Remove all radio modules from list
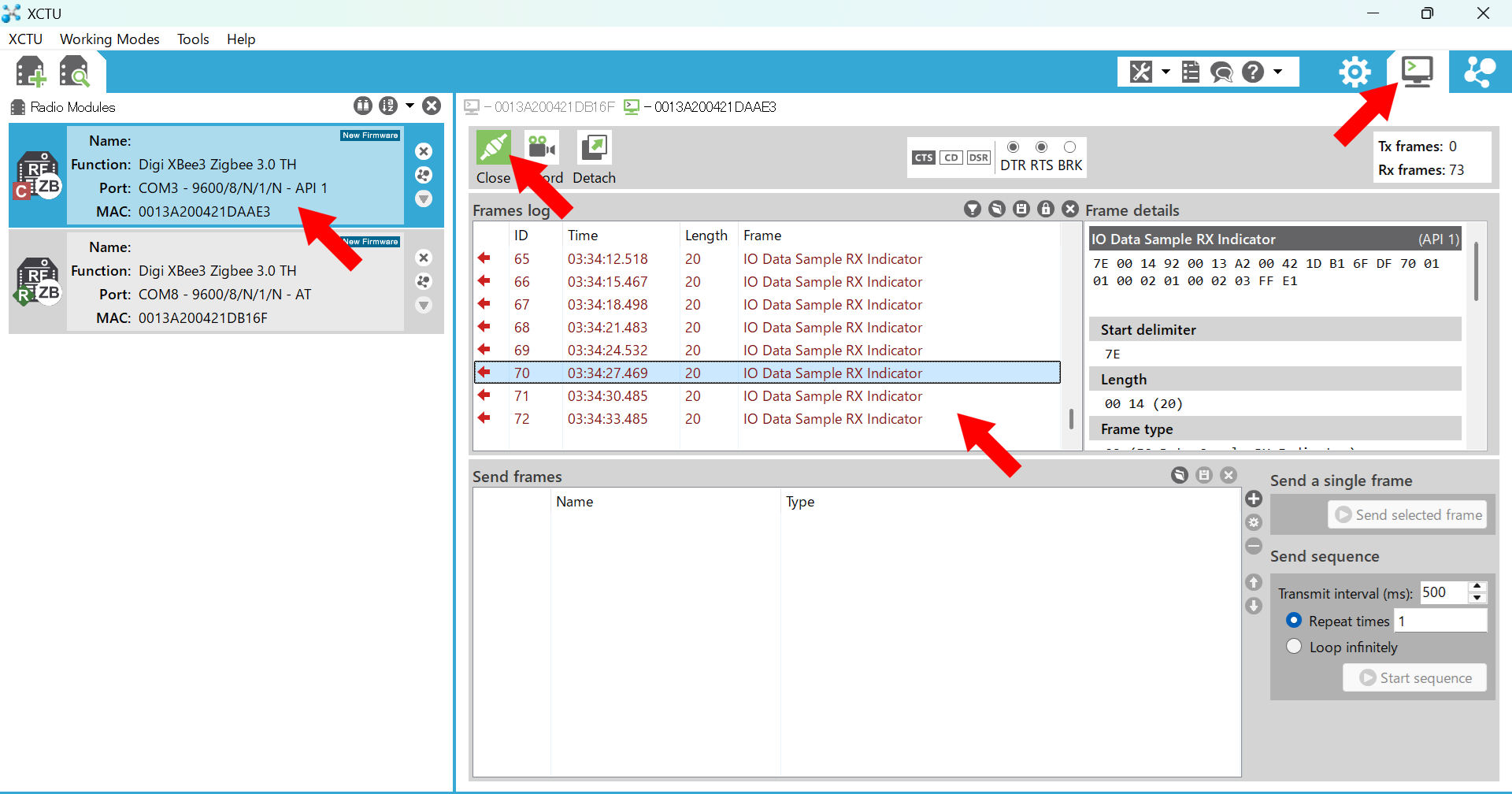This screenshot has width=1512, height=794. [x=432, y=106]
